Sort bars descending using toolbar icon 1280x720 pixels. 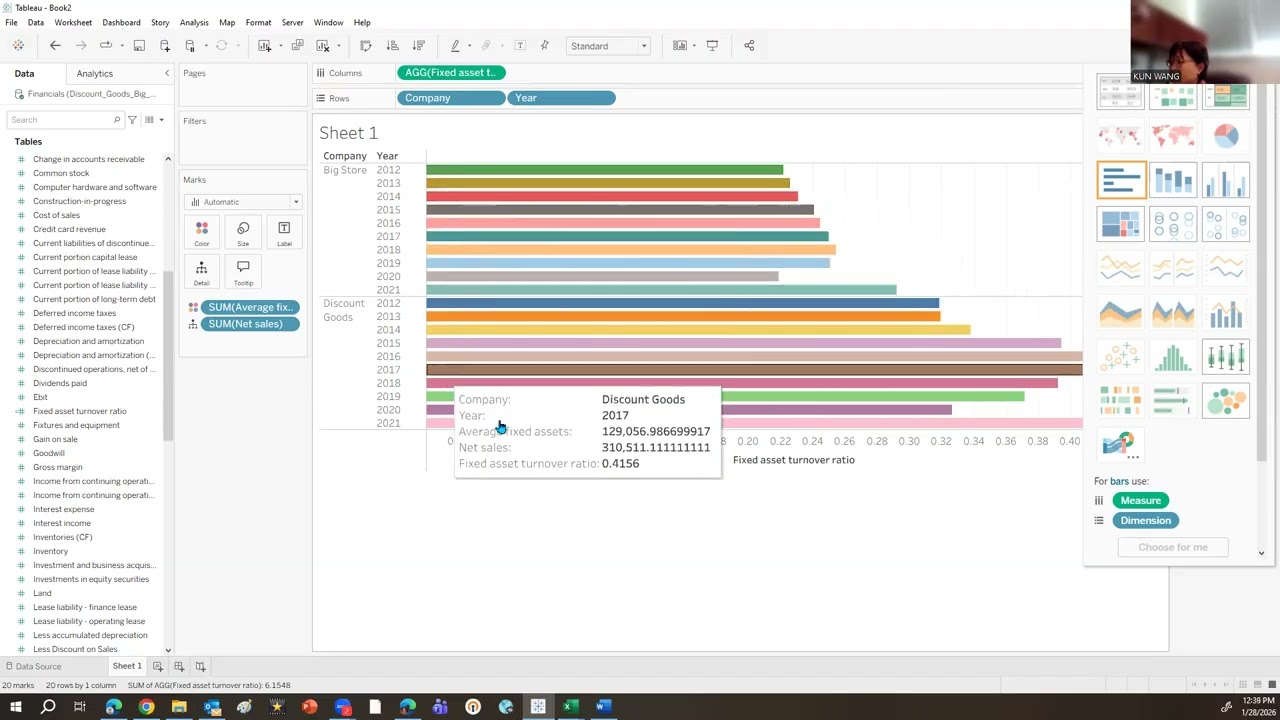[418, 45]
